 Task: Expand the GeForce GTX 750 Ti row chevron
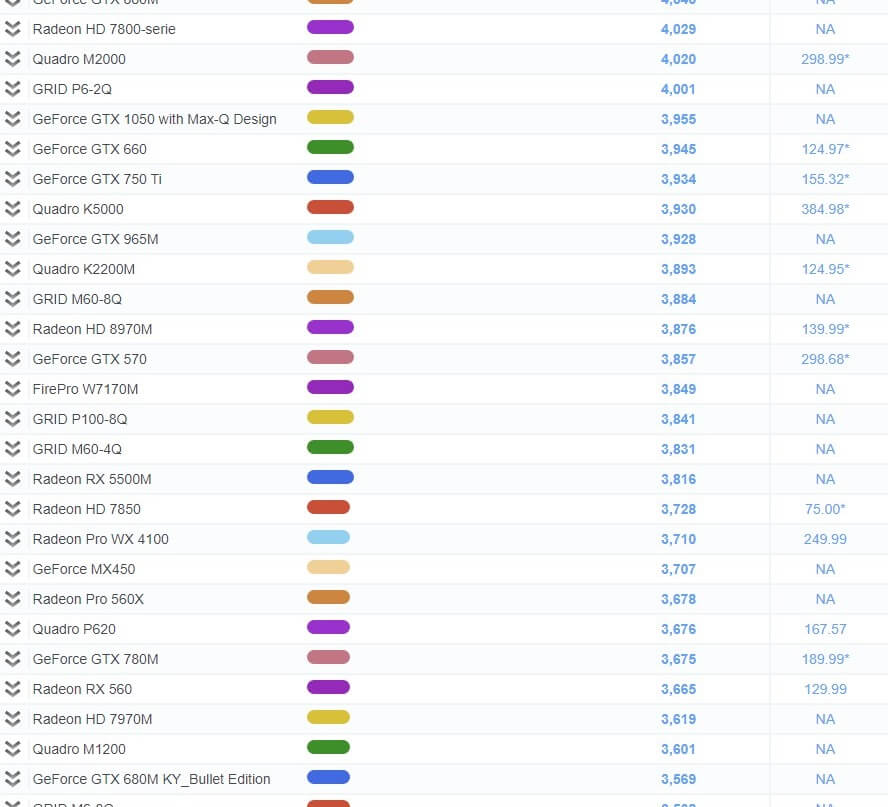pos(12,179)
